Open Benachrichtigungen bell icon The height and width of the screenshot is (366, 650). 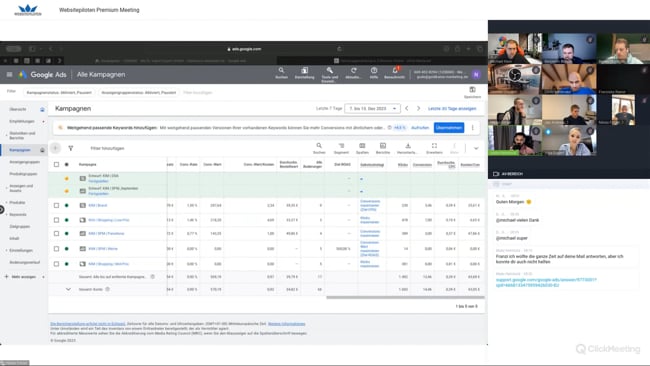pyautogui.click(x=394, y=73)
